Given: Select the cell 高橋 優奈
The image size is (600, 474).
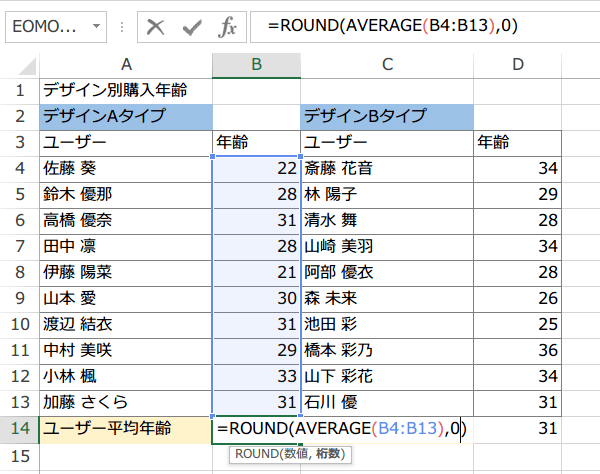Looking at the screenshot, I should point(126,221).
